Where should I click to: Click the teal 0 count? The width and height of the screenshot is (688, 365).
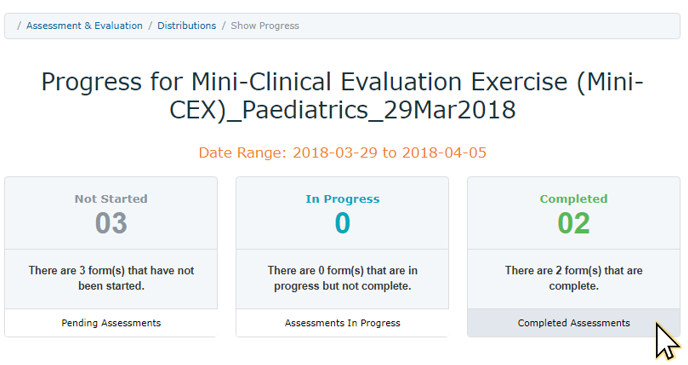pyautogui.click(x=342, y=223)
